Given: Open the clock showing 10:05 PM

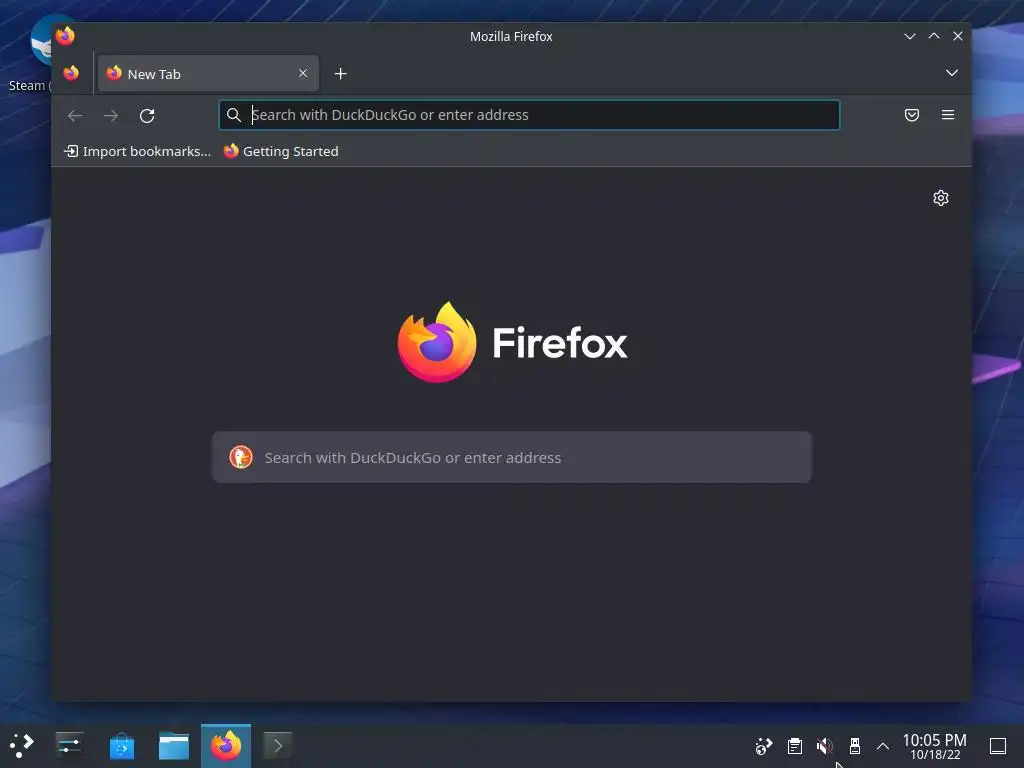Looking at the screenshot, I should click(935, 746).
